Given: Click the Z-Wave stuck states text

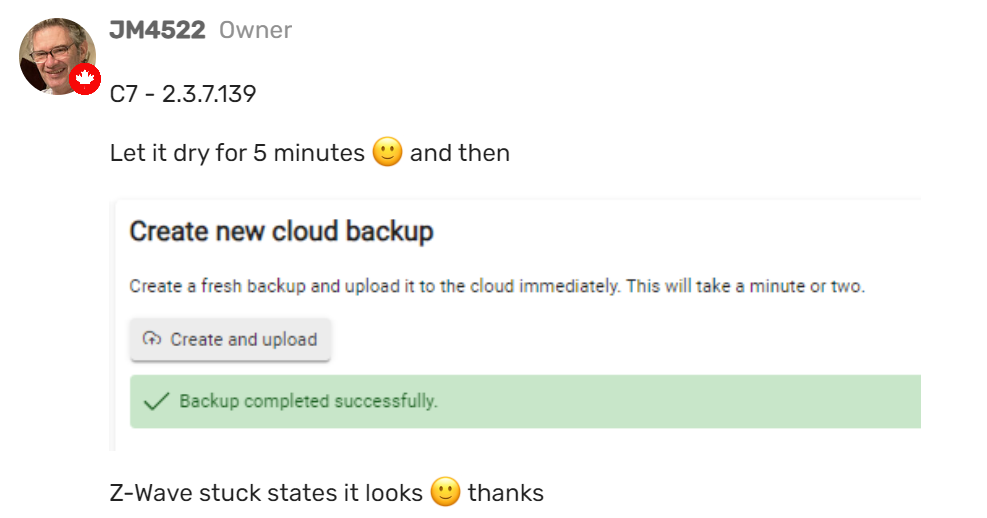Looking at the screenshot, I should point(266,492).
